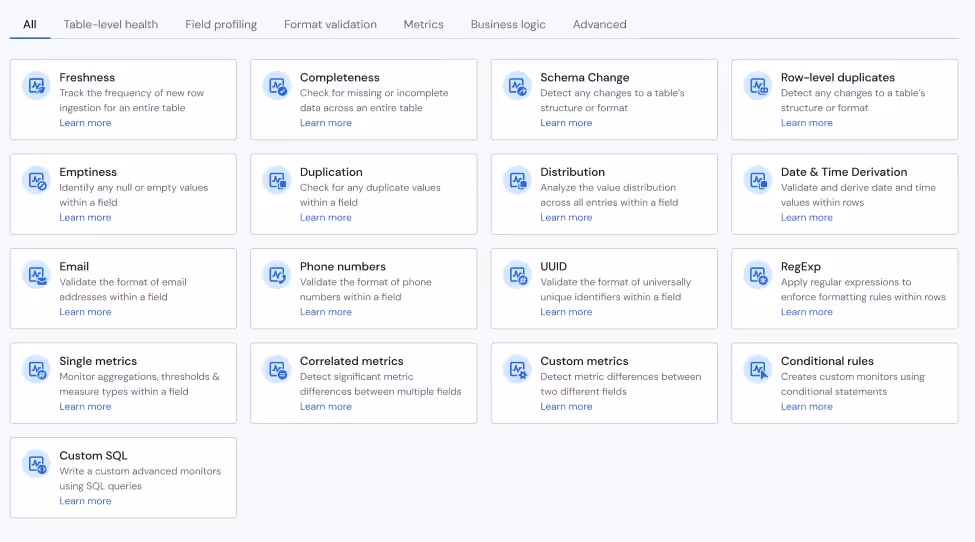Click the Row-level duplicates icon
This screenshot has width=975, height=542.
pyautogui.click(x=758, y=85)
